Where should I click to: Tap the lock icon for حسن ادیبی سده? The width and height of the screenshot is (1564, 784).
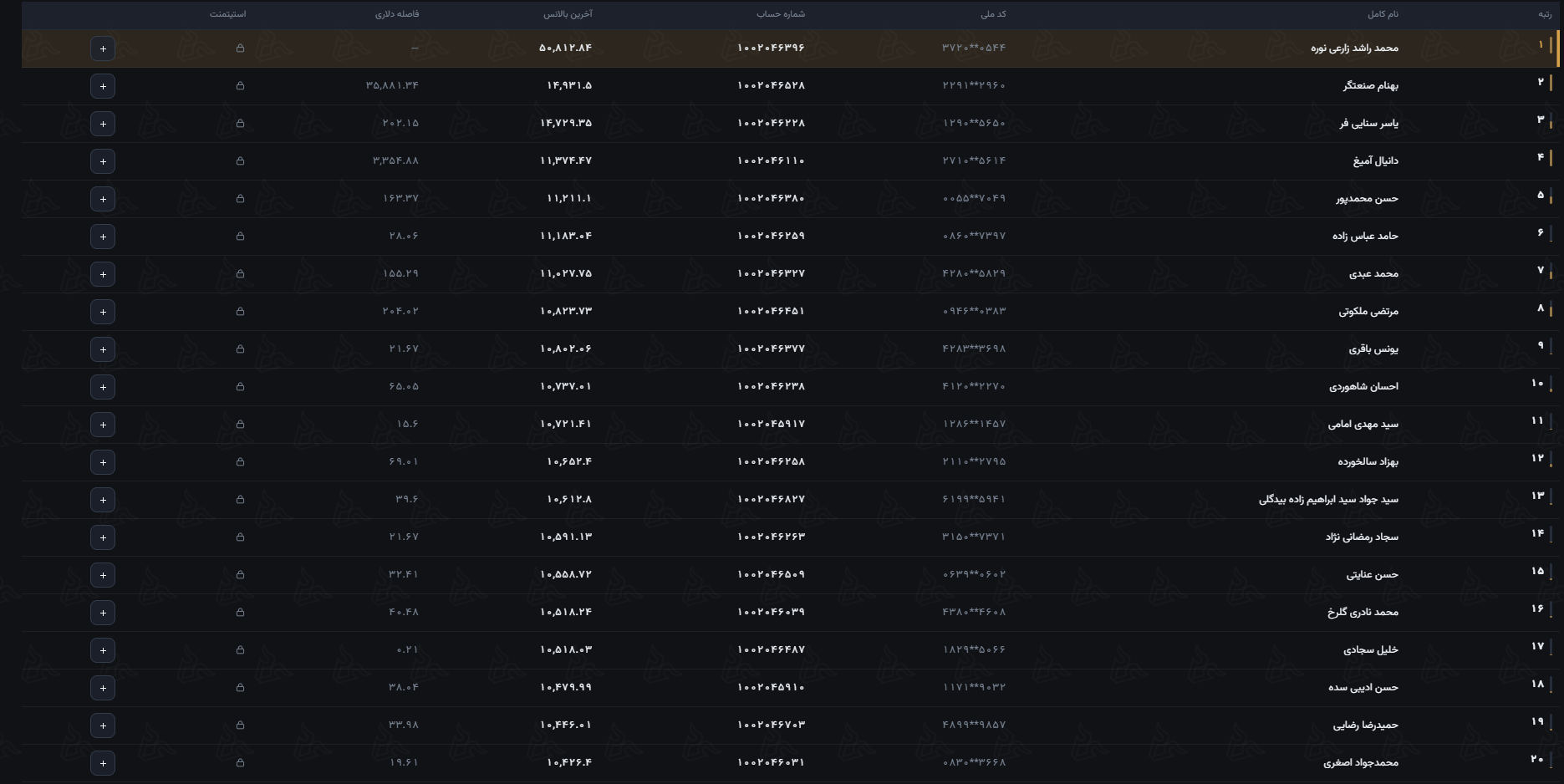tap(240, 688)
